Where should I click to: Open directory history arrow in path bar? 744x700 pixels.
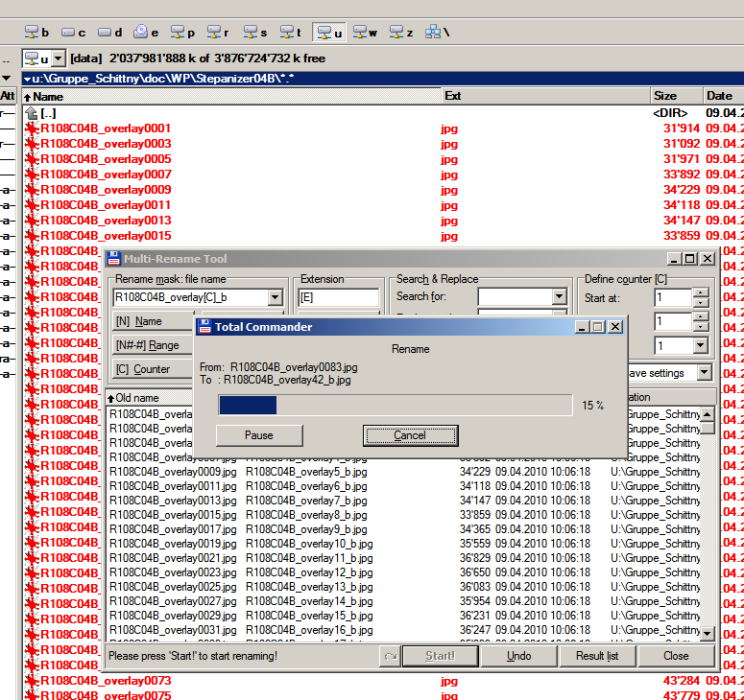[28, 79]
